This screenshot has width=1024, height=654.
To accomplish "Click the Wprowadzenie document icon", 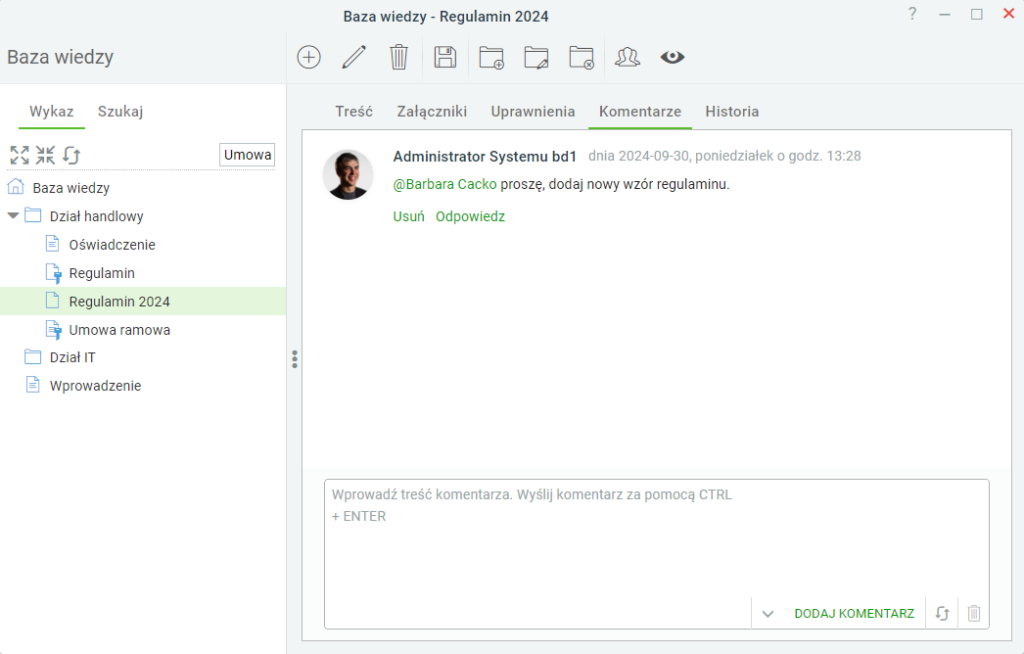I will coord(33,385).
